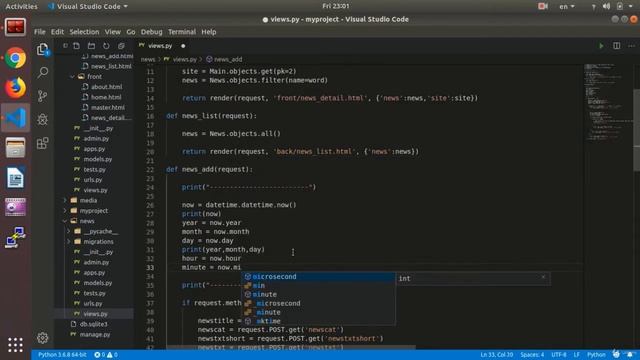Open the File menu
The height and width of the screenshot is (360, 640).
40,32
